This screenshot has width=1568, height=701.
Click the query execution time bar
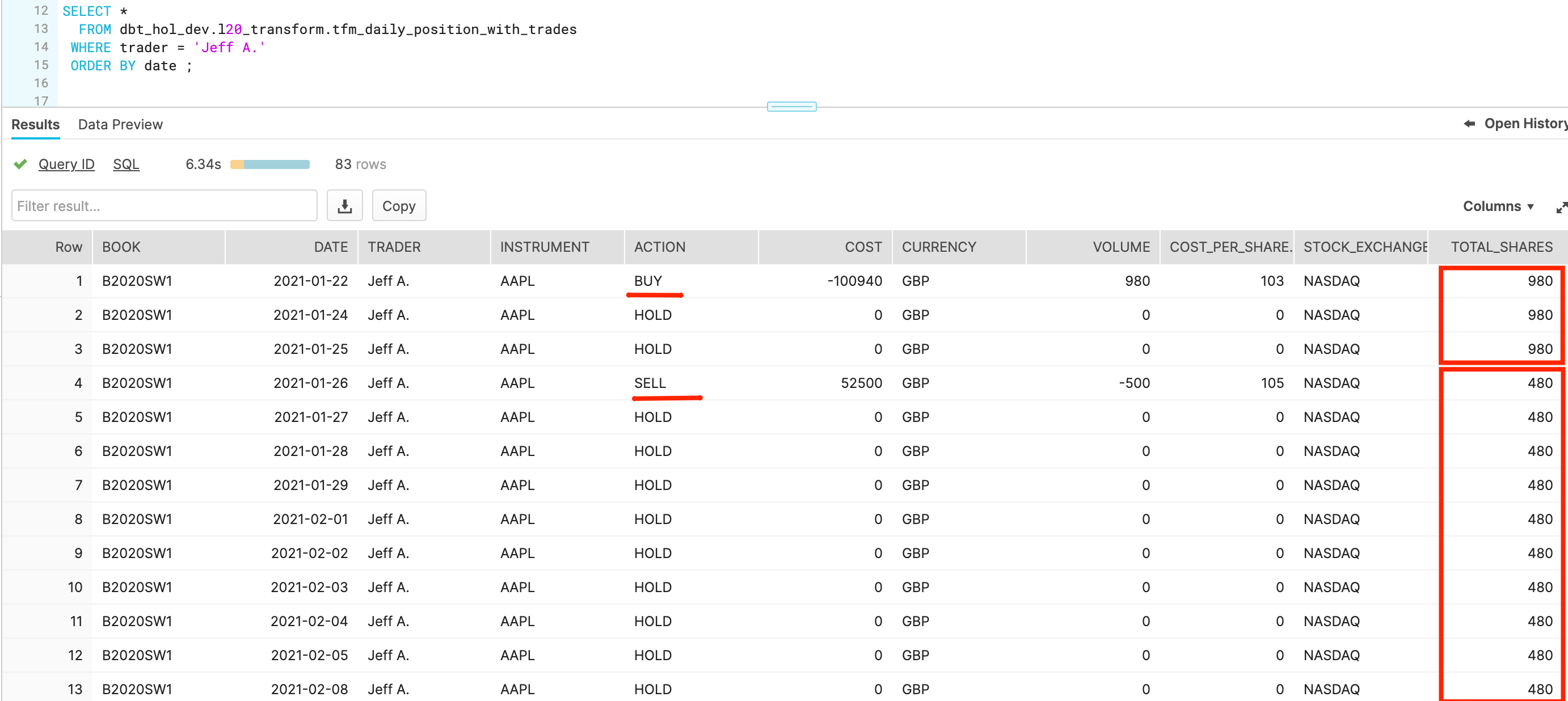(x=269, y=164)
